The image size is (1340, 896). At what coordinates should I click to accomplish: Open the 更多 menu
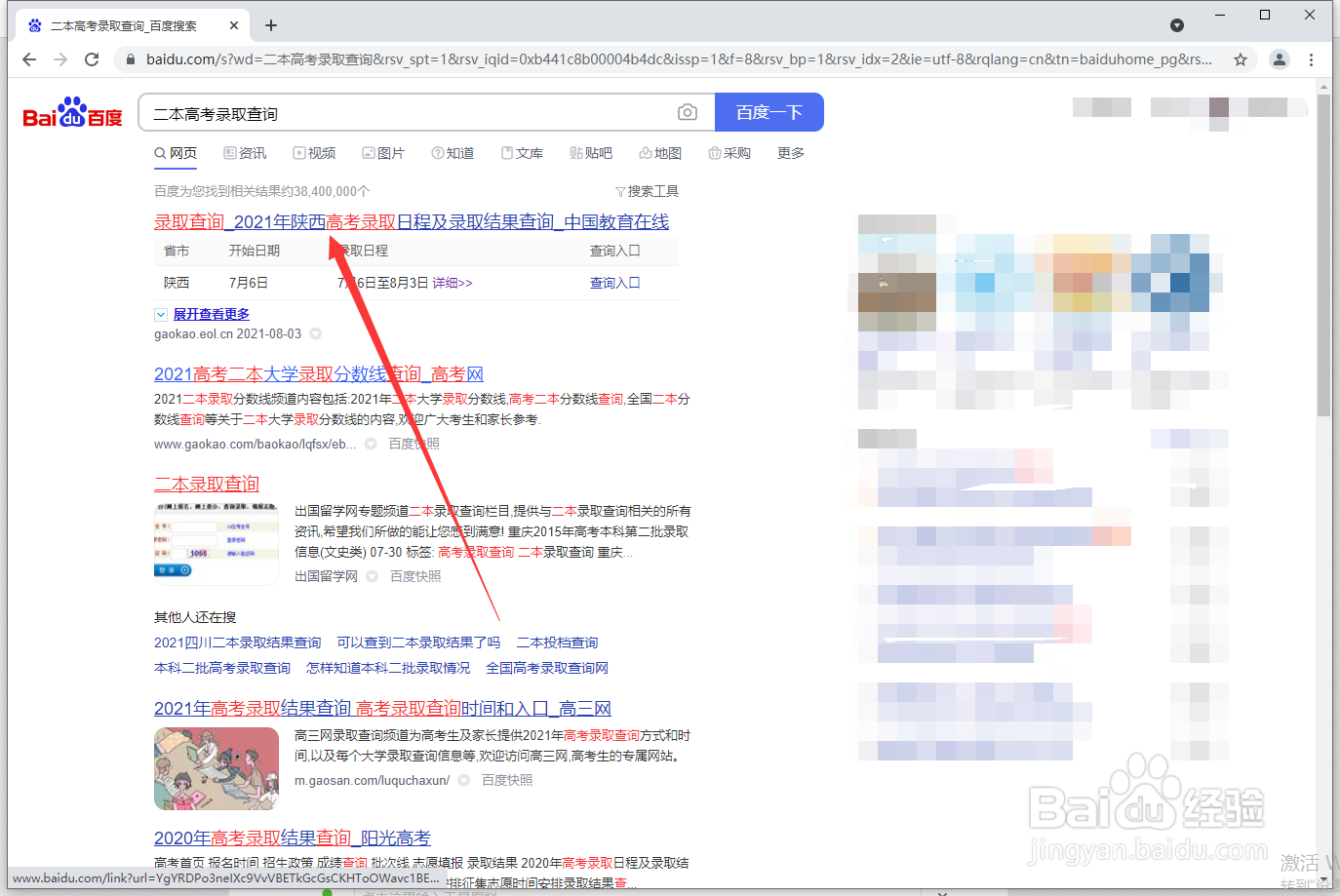[x=791, y=153]
